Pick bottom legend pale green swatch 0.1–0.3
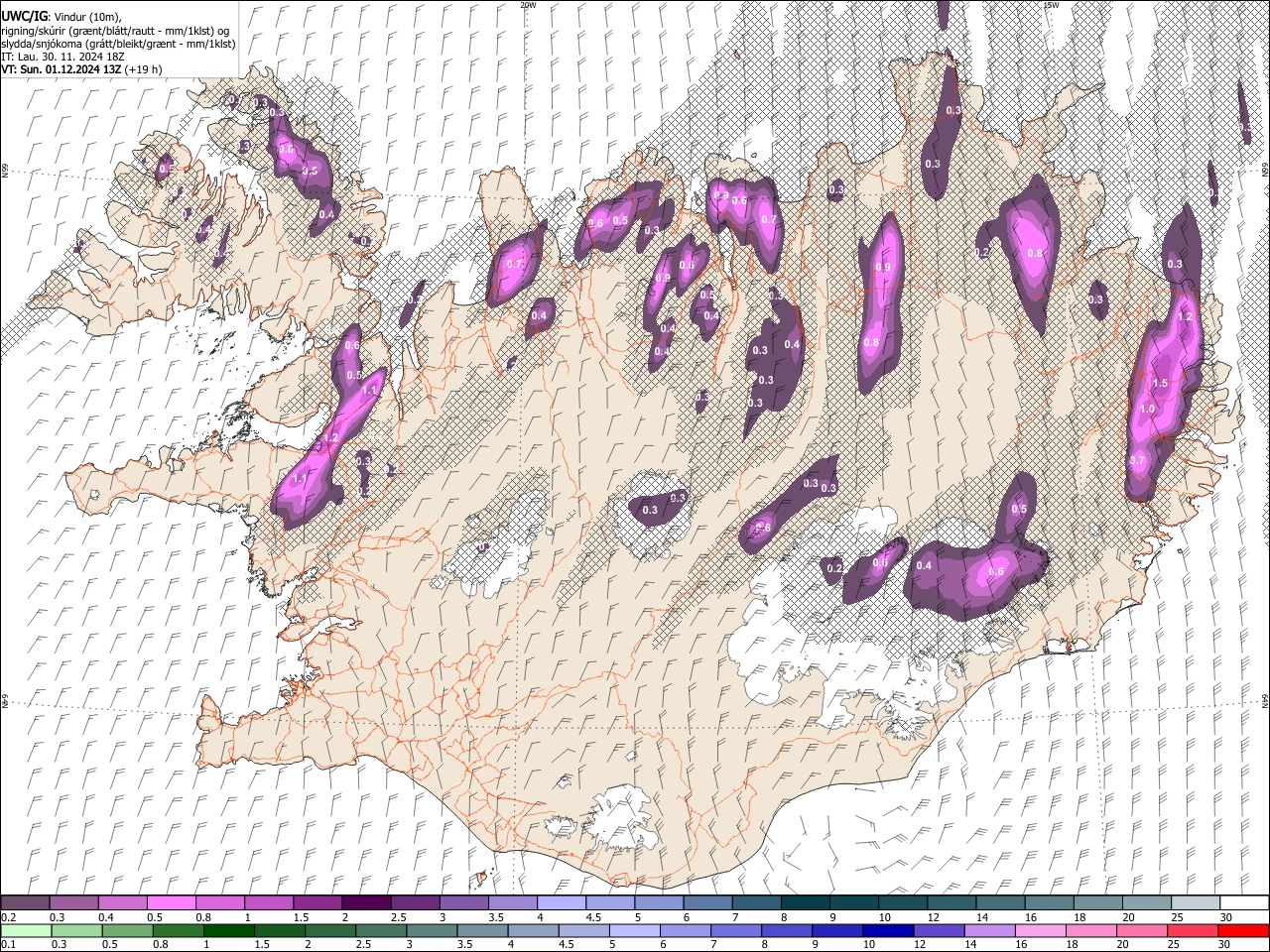This screenshot has height=952, width=1270. coord(26,931)
